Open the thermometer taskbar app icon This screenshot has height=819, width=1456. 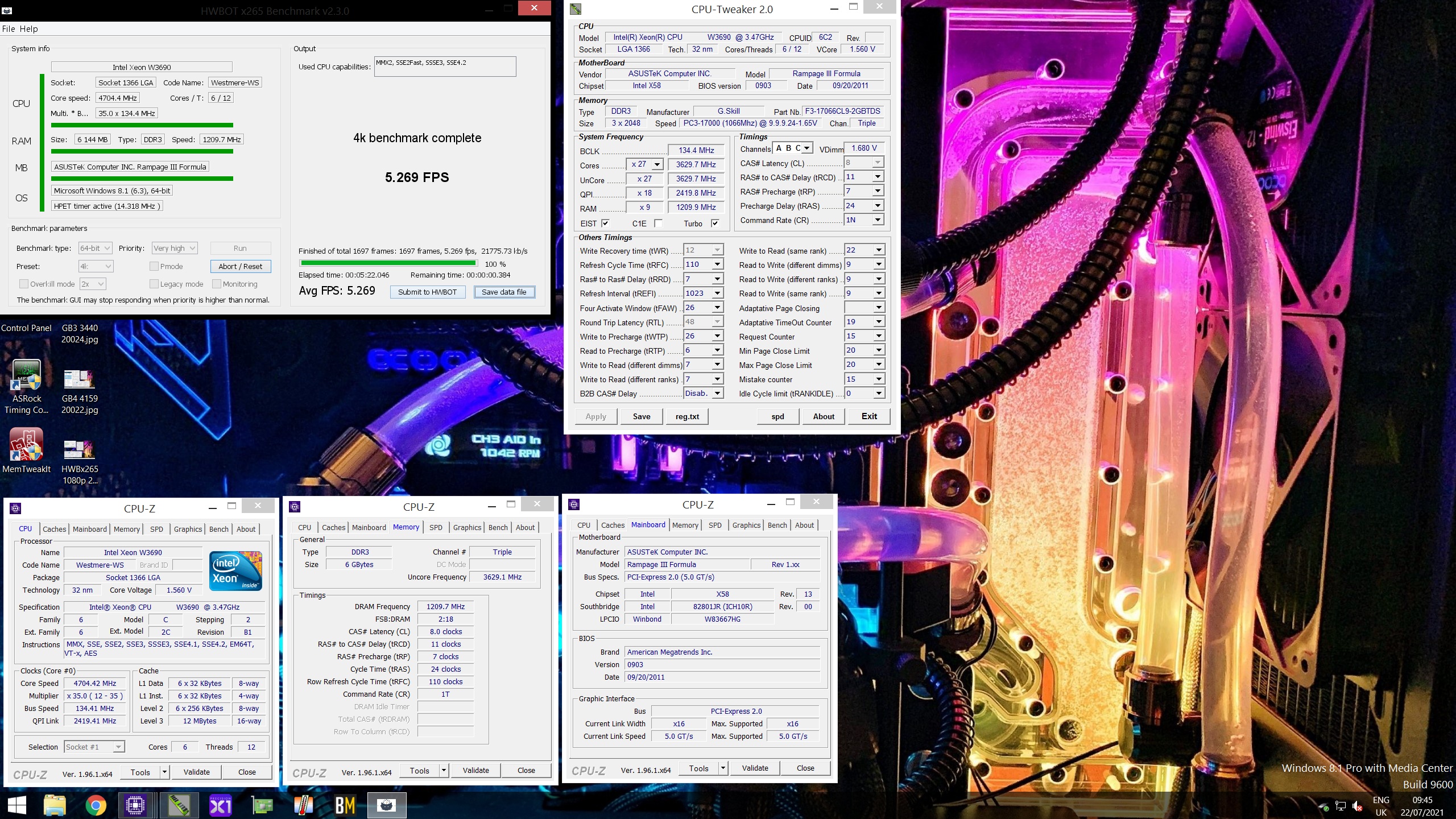[x=304, y=805]
